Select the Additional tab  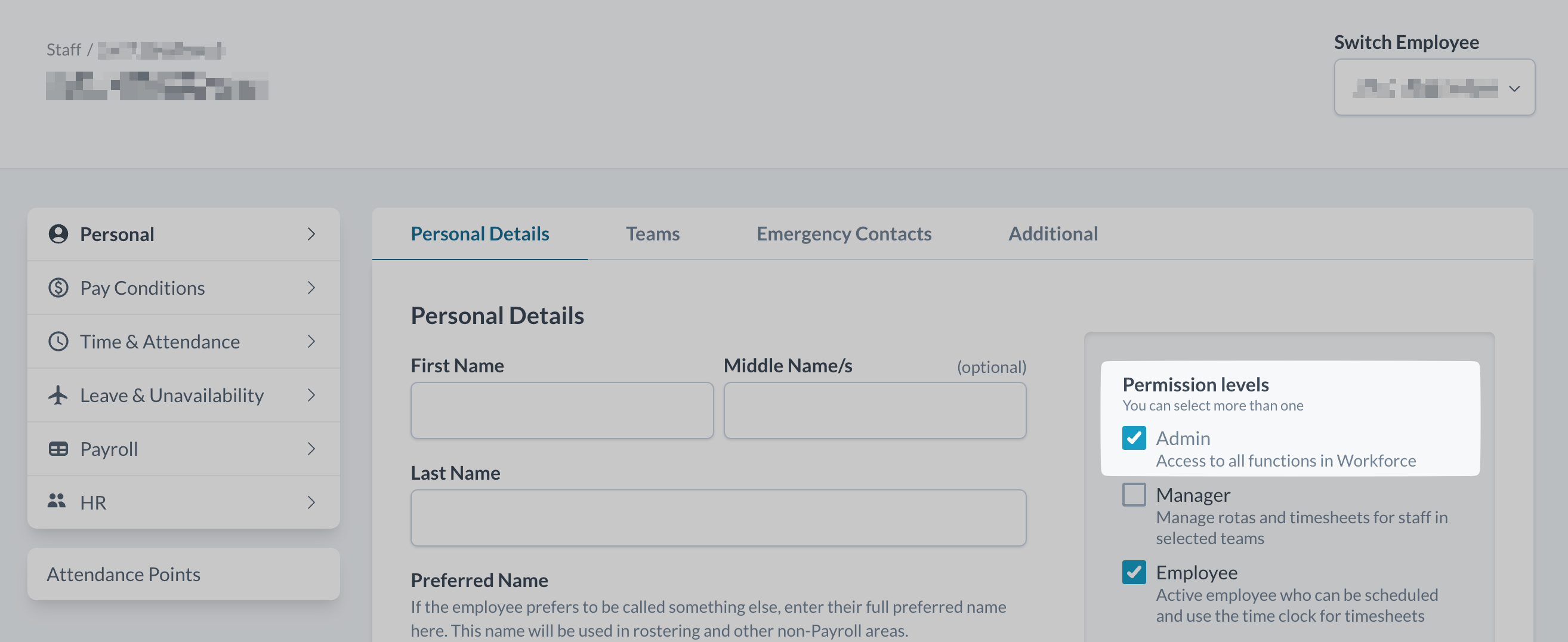1052,234
